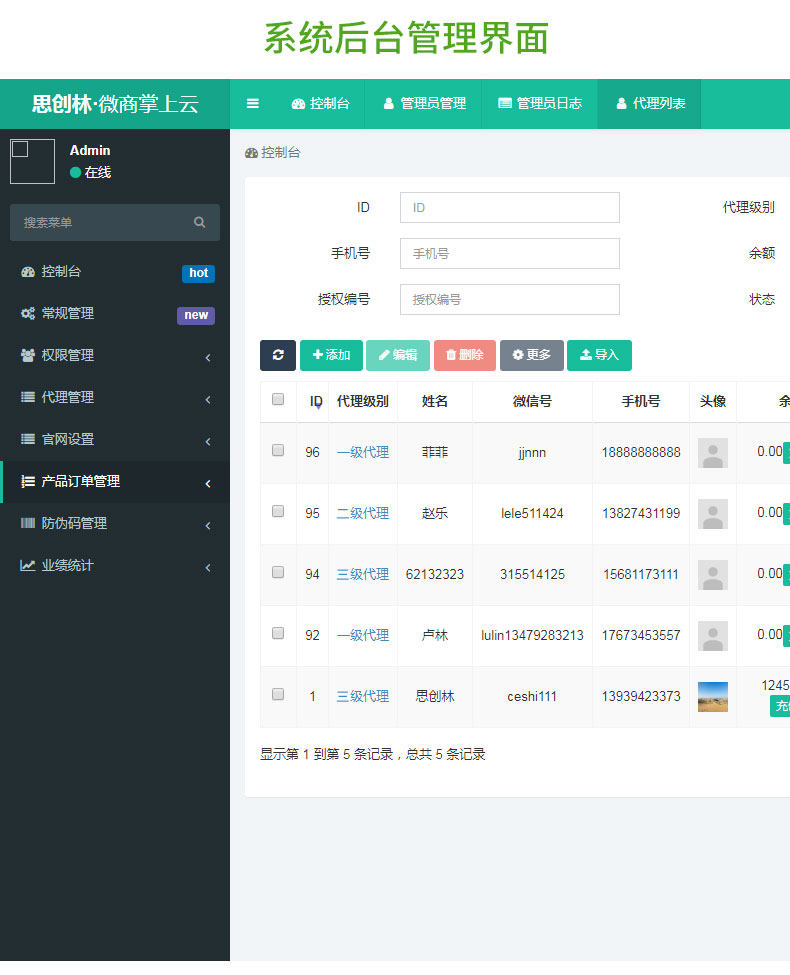
Task: Click the 姓名 column header
Action: [x=435, y=402]
